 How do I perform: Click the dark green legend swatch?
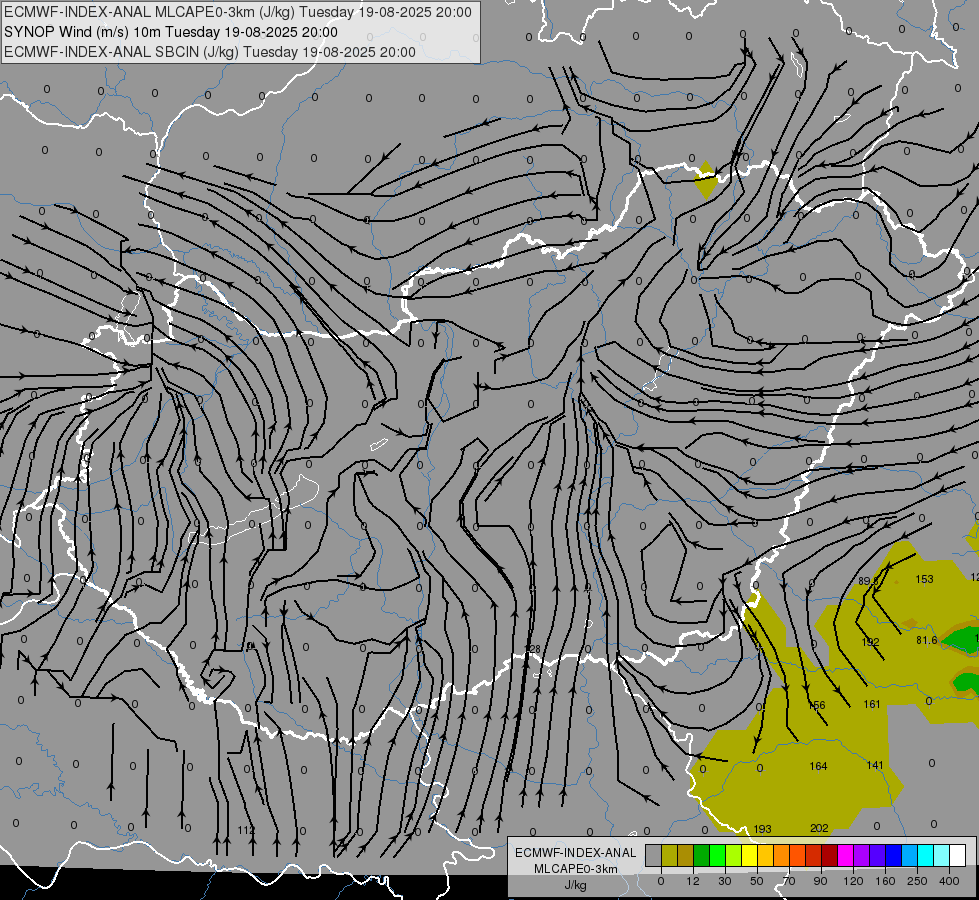(x=702, y=856)
